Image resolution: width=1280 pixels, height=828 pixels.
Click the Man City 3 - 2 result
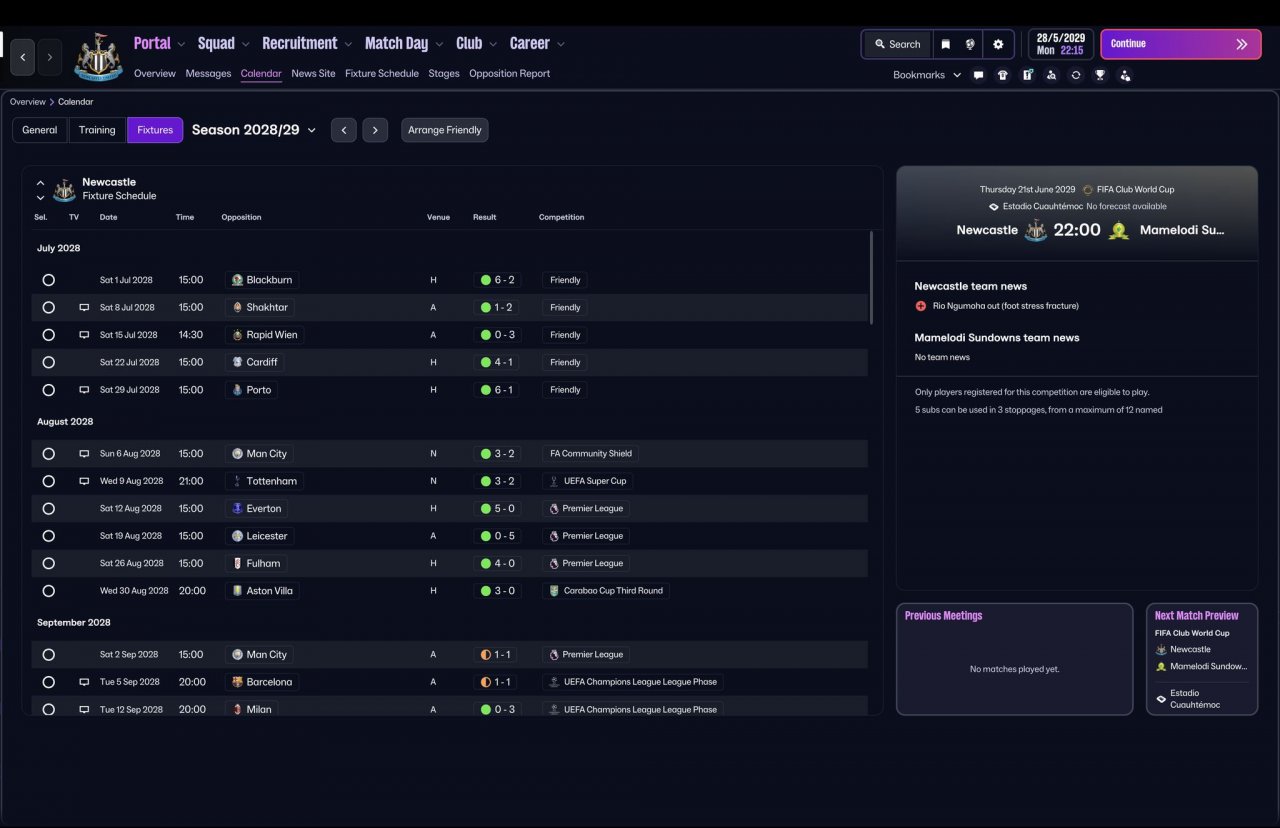point(497,454)
